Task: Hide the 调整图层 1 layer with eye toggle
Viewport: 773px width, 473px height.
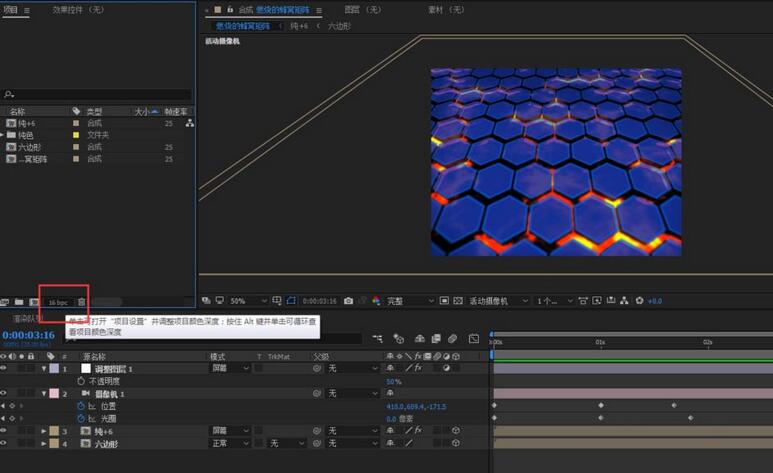Action: (4, 368)
